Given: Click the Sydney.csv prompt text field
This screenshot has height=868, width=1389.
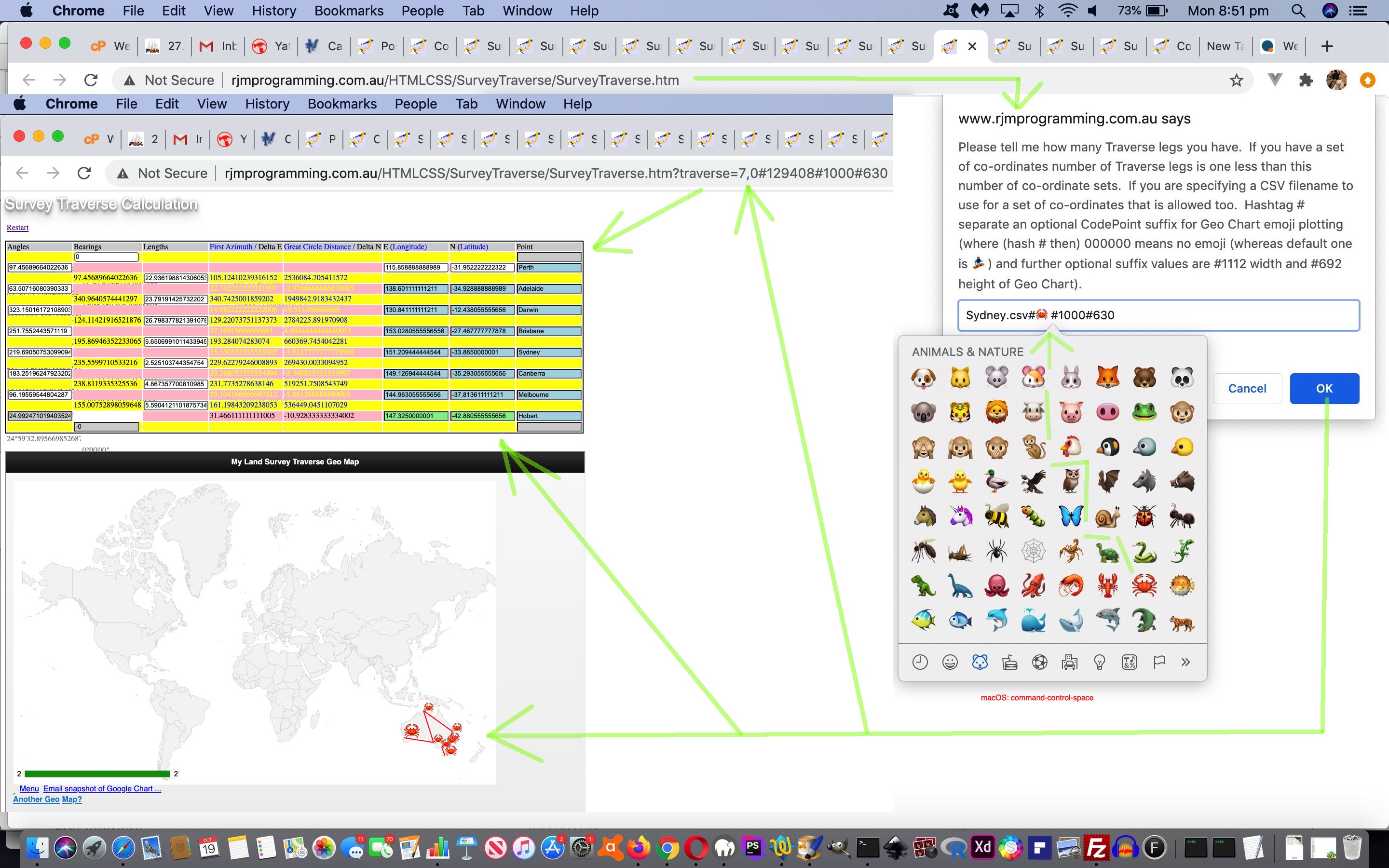Looking at the screenshot, I should click(1158, 315).
